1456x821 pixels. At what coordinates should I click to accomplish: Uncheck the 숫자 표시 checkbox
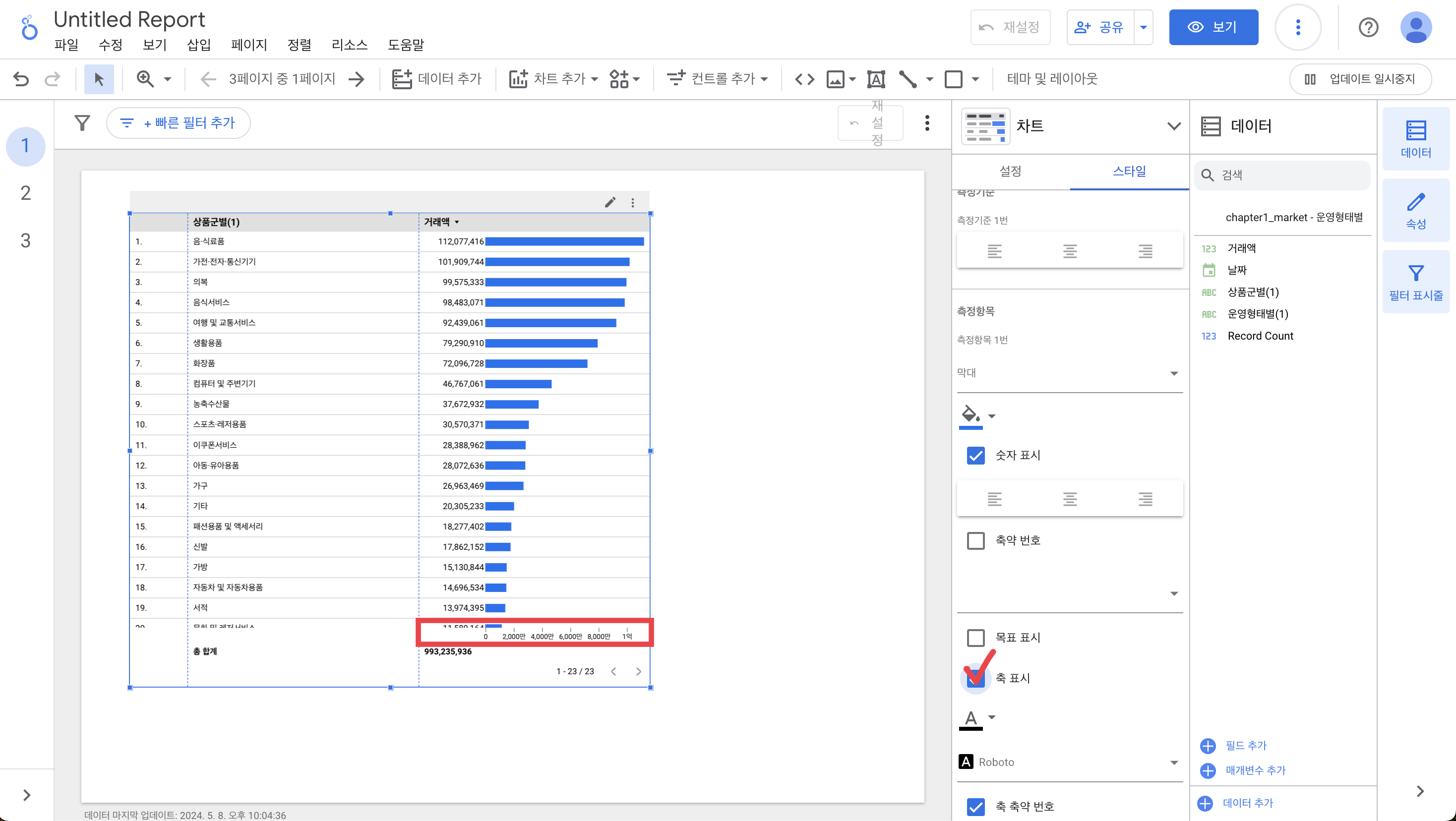coord(975,456)
